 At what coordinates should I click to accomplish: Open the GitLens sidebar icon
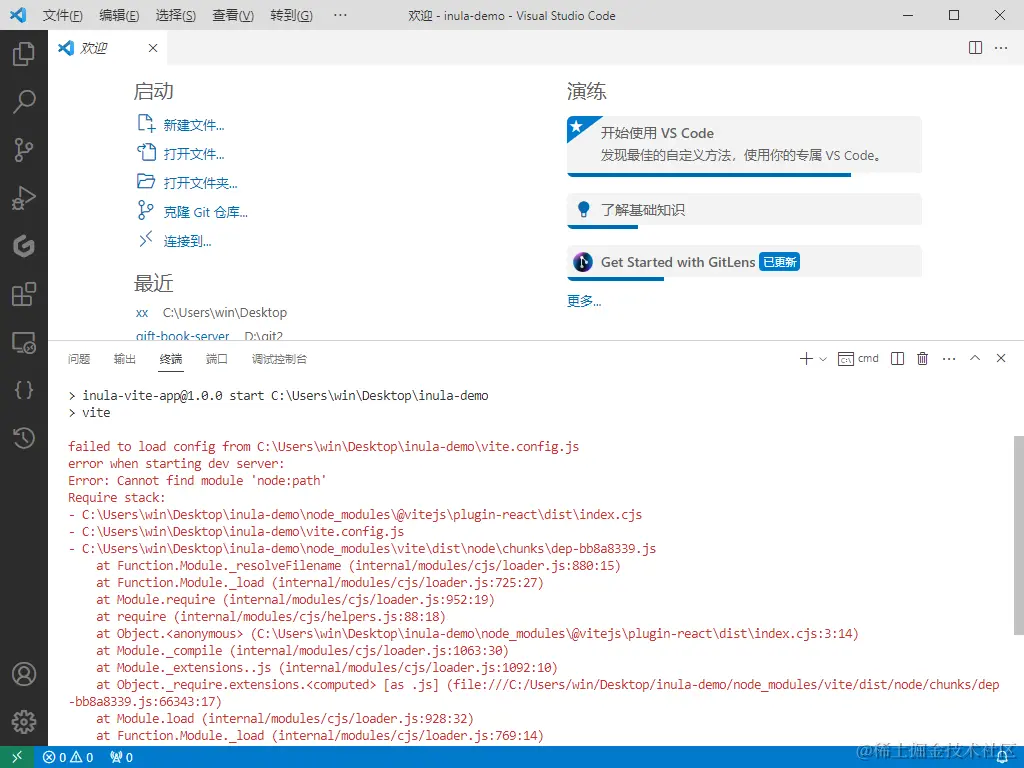pyautogui.click(x=24, y=246)
